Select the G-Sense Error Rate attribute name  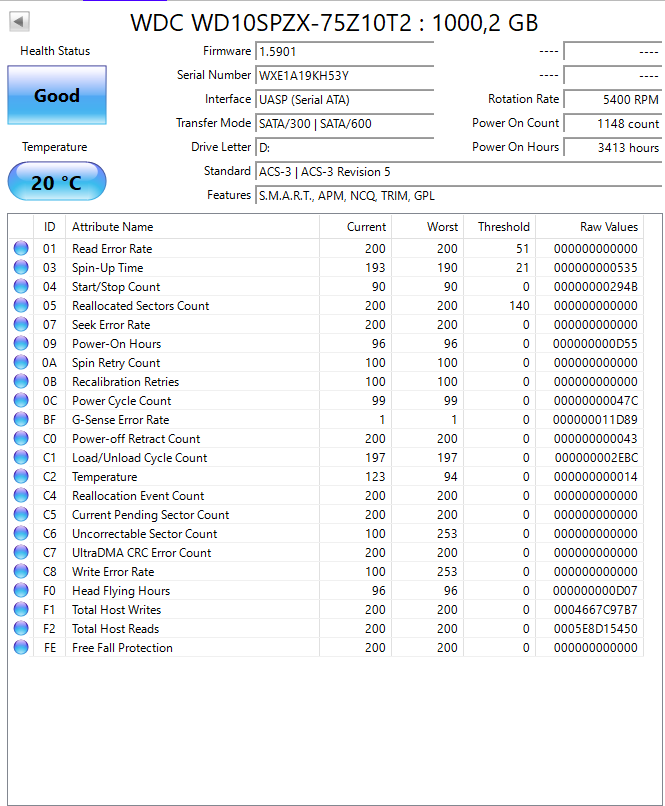coord(120,420)
